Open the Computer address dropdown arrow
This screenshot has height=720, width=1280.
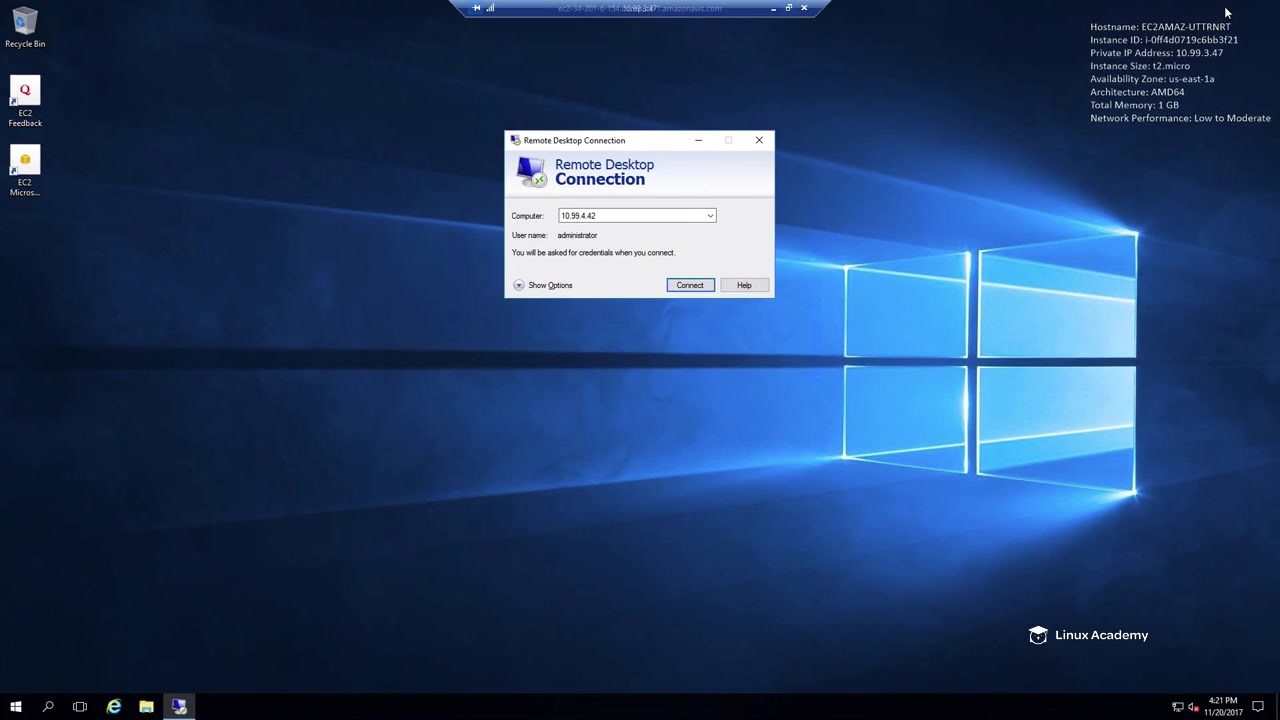pos(710,216)
